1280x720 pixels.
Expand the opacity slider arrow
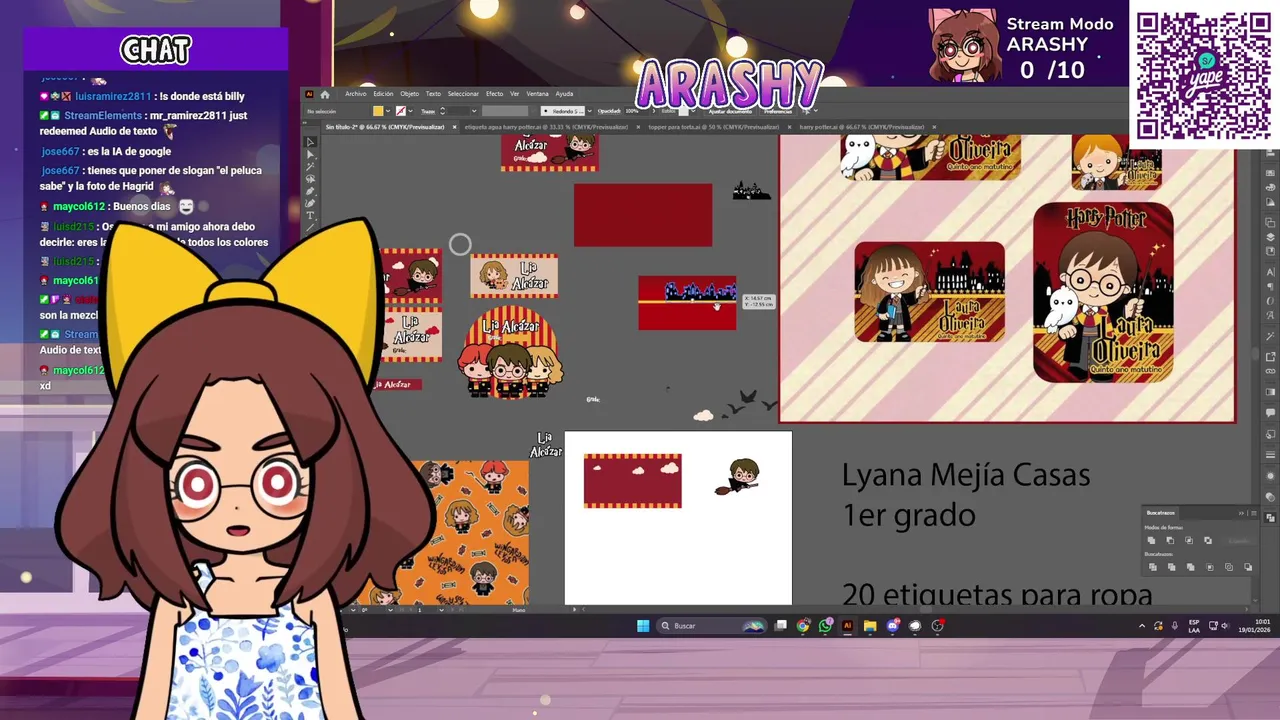click(x=654, y=110)
